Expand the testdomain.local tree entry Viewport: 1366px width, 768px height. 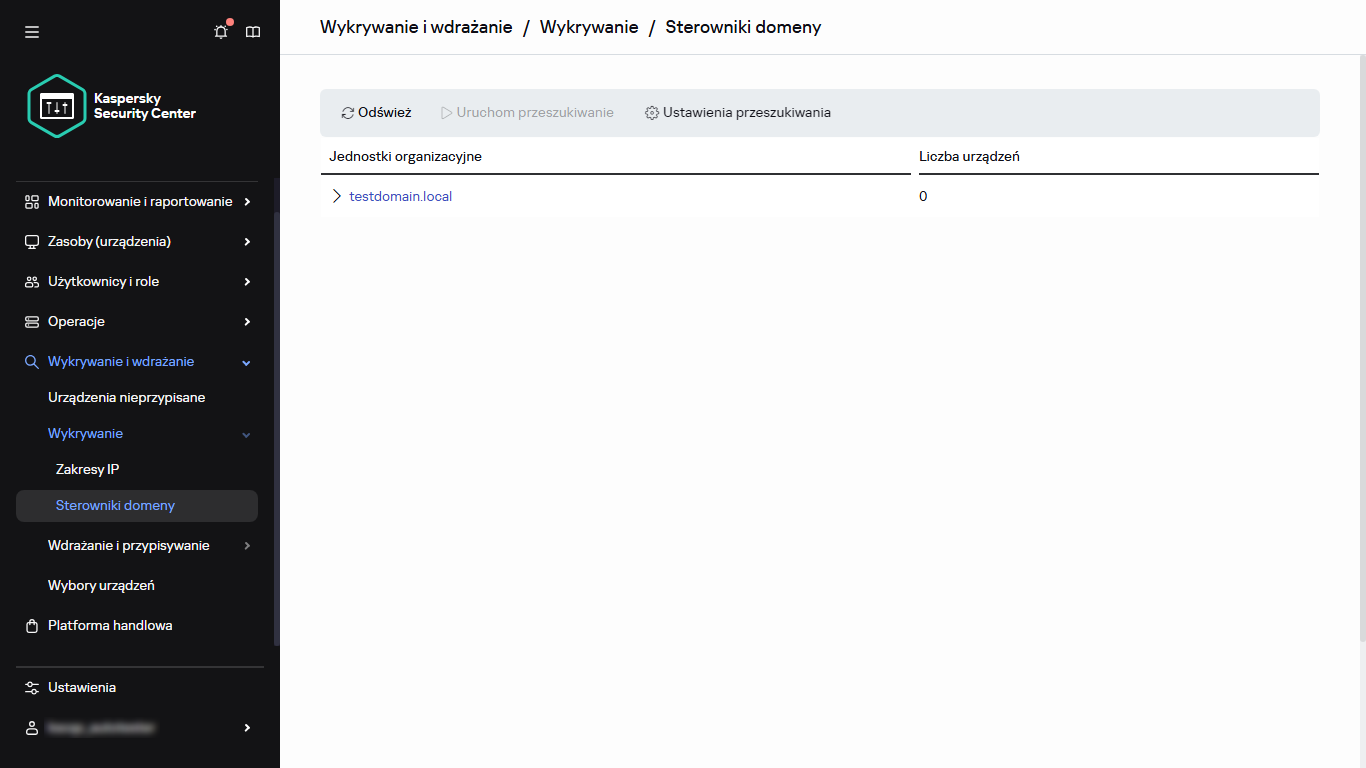click(x=336, y=195)
